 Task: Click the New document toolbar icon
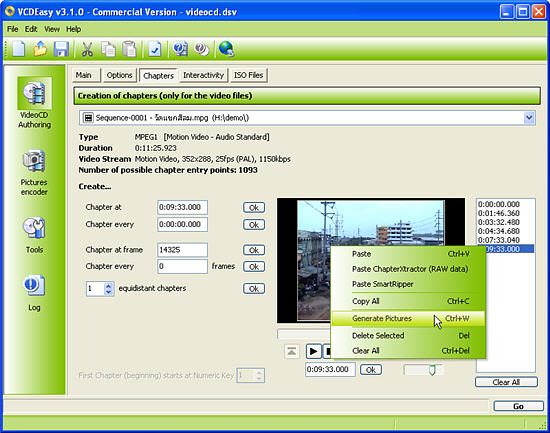pyautogui.click(x=19, y=49)
